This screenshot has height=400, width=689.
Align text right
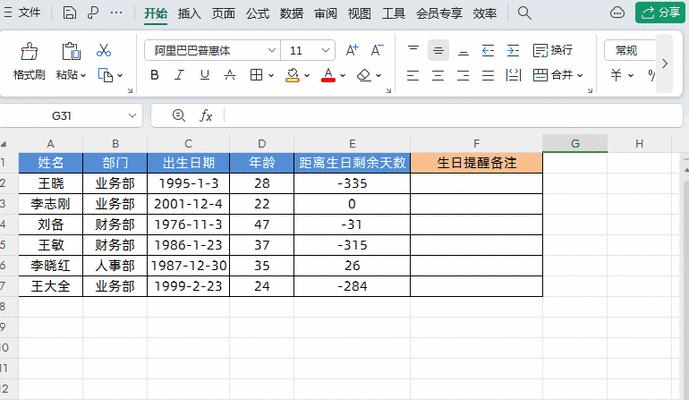point(463,75)
